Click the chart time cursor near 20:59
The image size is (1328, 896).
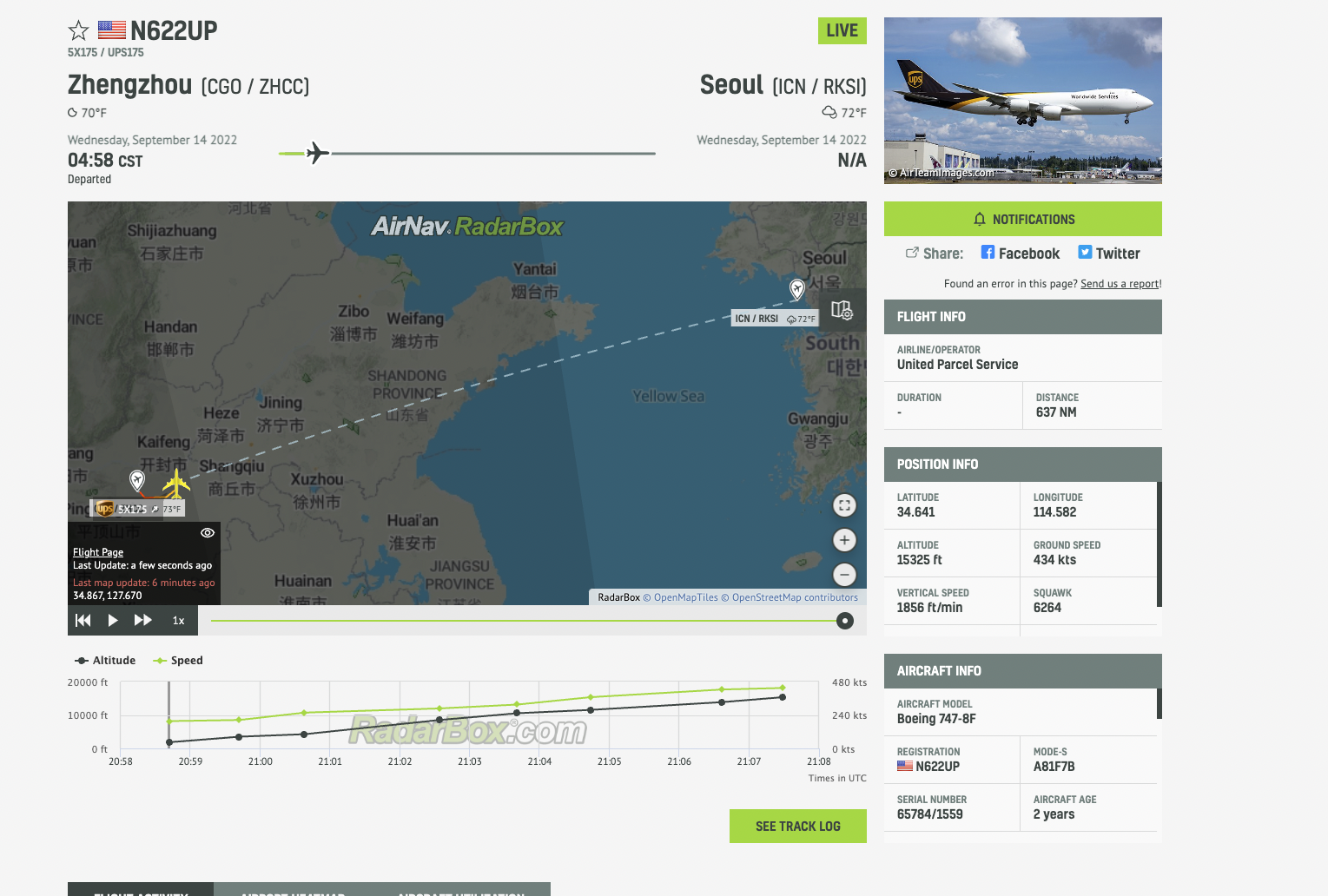coord(169,715)
